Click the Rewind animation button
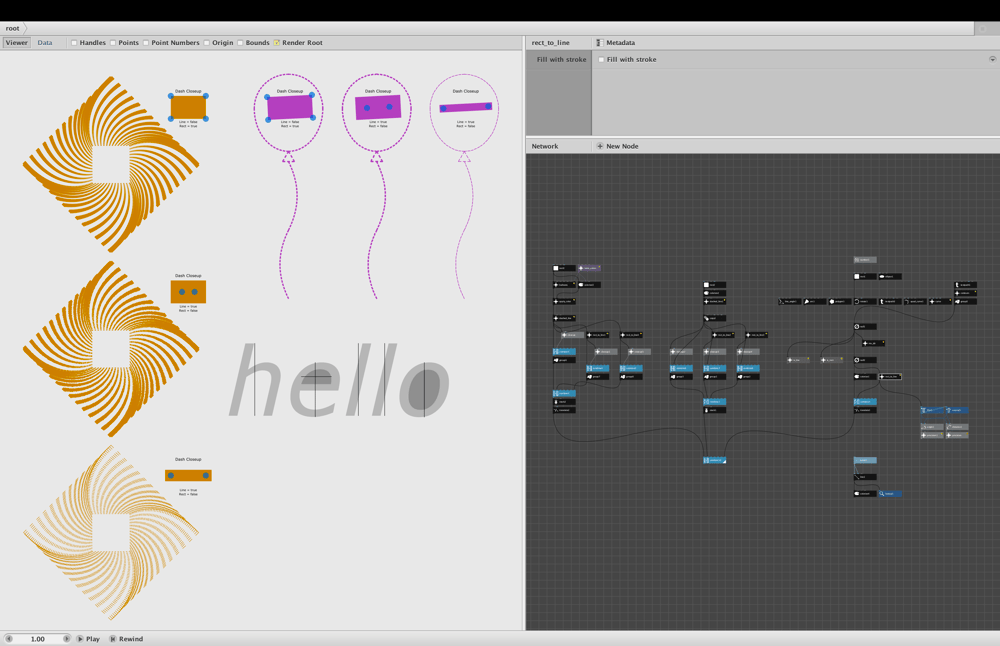 click(126, 638)
